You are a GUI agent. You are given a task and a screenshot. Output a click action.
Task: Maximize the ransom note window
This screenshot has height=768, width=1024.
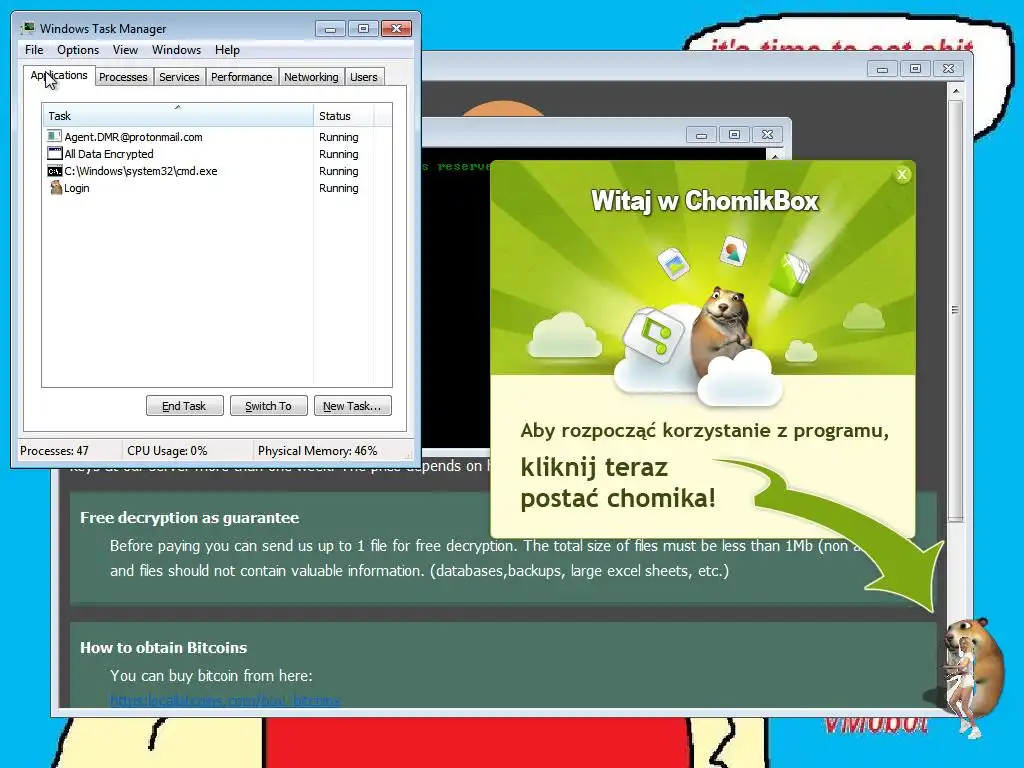pyautogui.click(x=915, y=69)
